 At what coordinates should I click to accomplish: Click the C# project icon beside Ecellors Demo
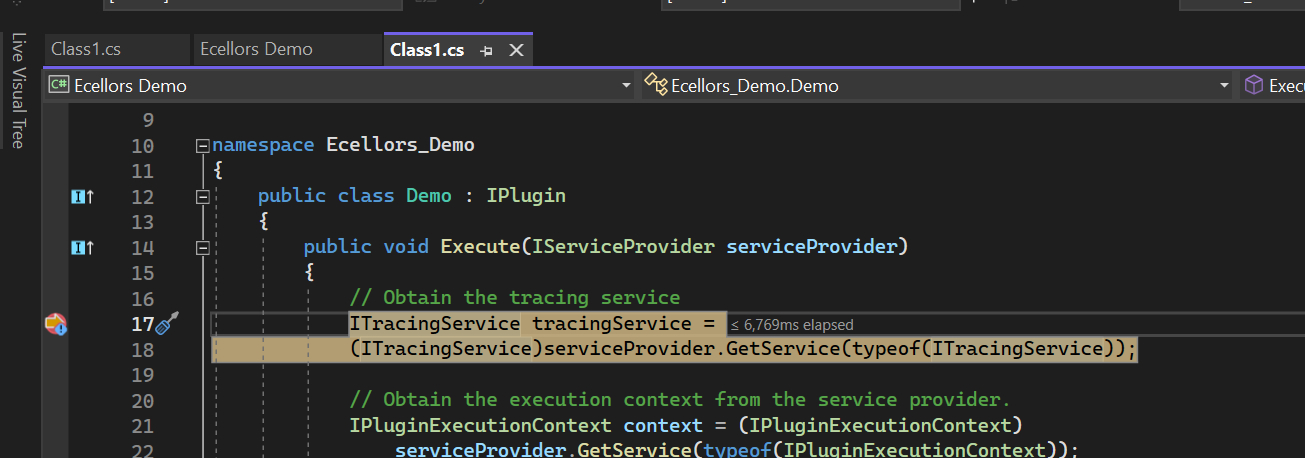pyautogui.click(x=59, y=85)
